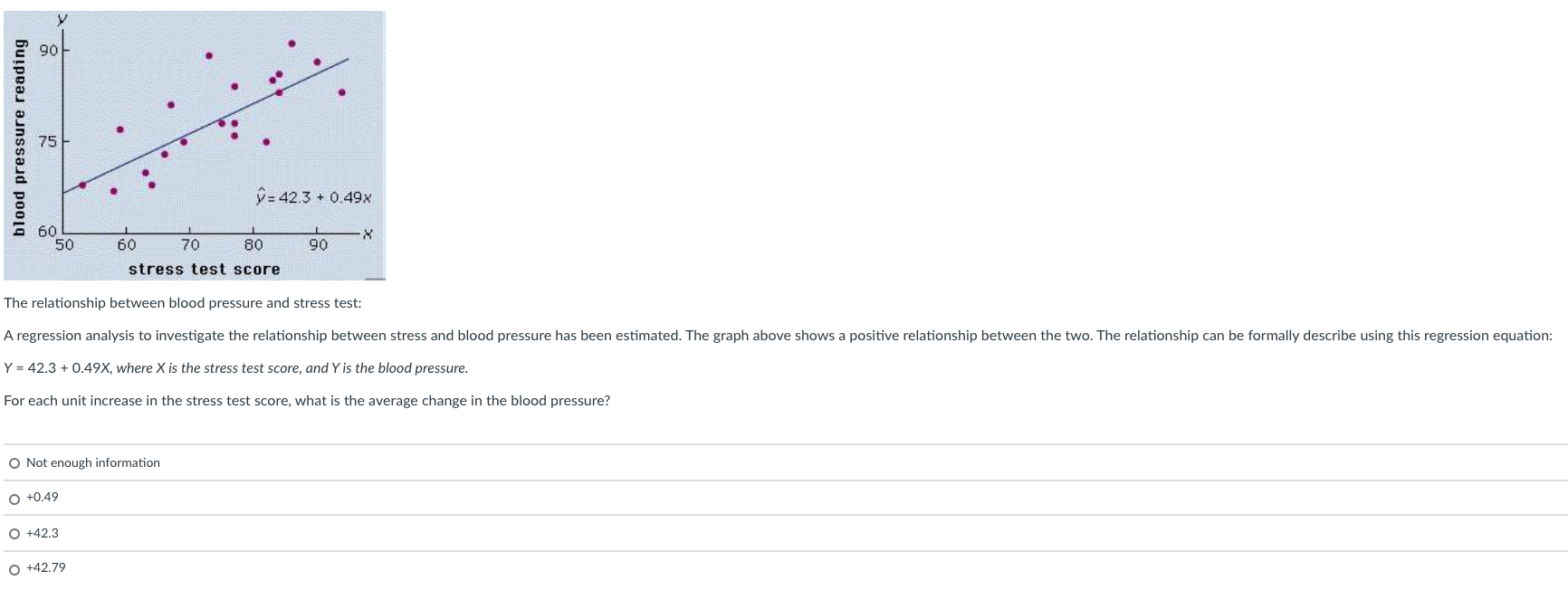1568x590 pixels.
Task: Click the "A regression analysis to investigate" paragraph
Action: coord(778,336)
